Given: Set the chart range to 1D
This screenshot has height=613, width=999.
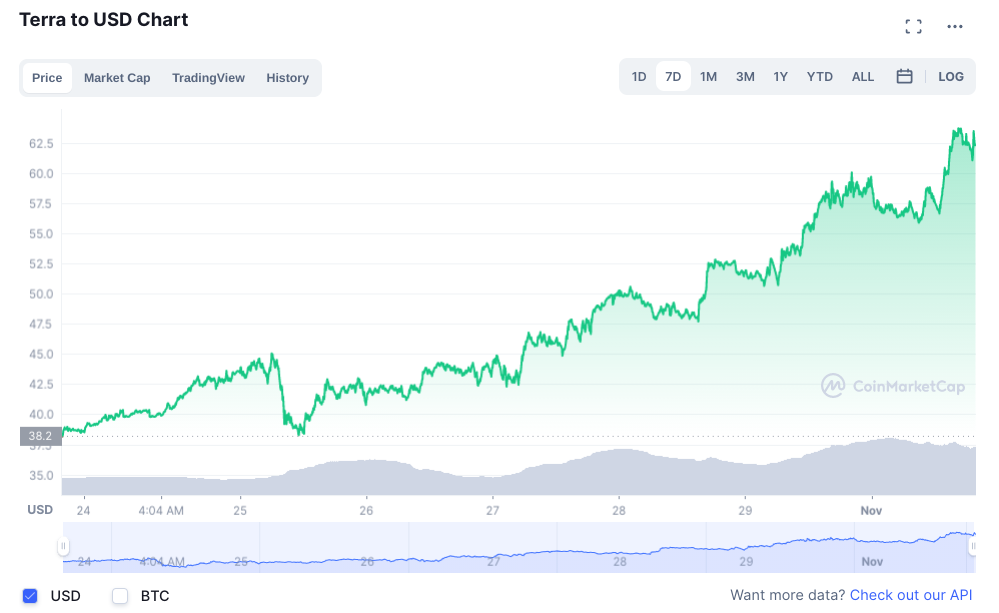Looking at the screenshot, I should click(x=639, y=77).
